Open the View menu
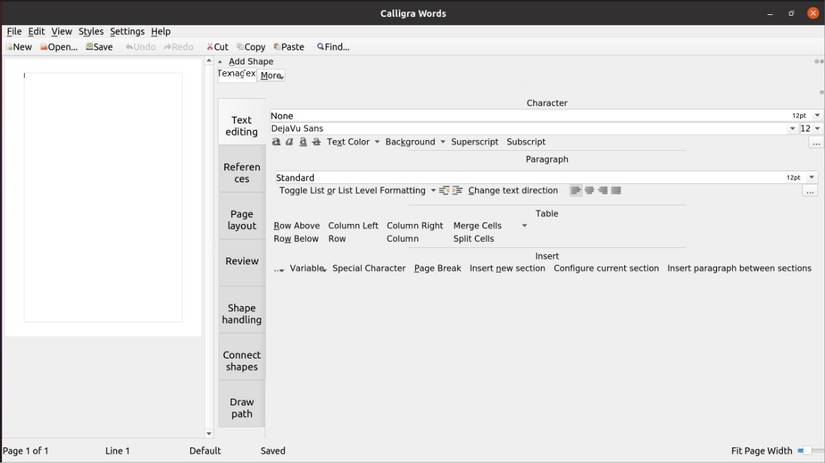 62,32
